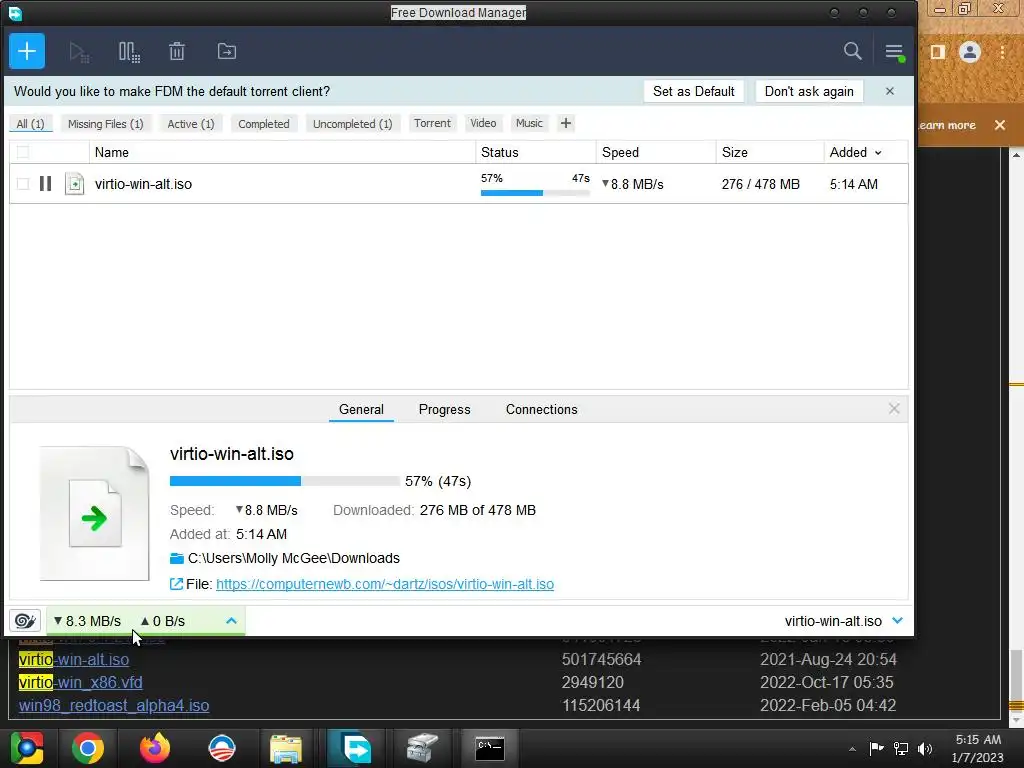Select the Uncompleted (1) filter tab
The image size is (1024, 768).
(353, 124)
